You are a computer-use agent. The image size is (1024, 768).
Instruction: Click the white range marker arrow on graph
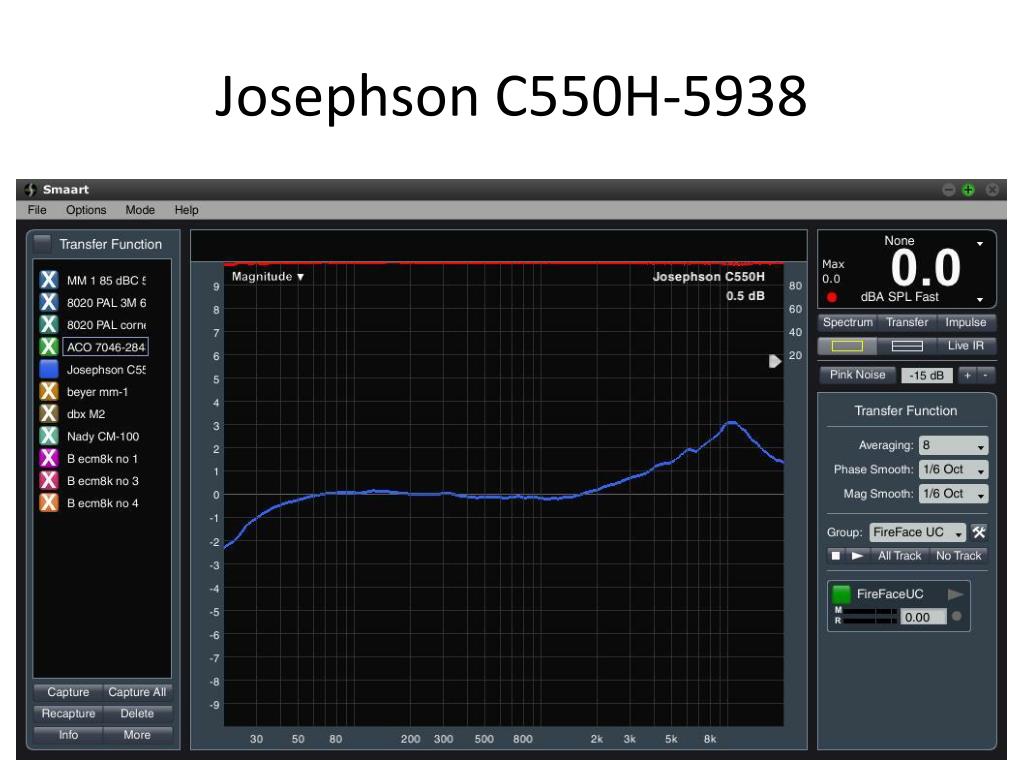click(x=775, y=361)
